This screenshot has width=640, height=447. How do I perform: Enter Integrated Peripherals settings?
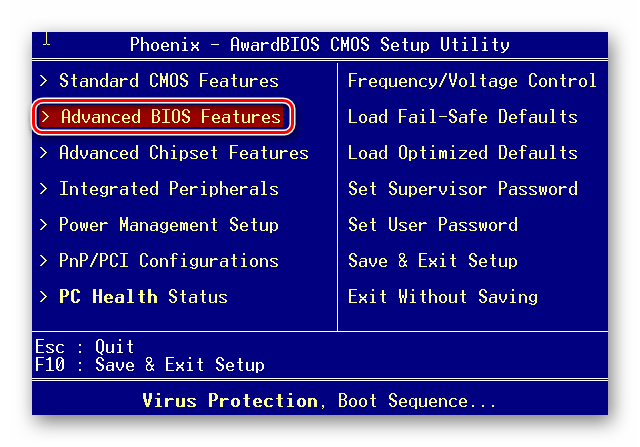168,189
